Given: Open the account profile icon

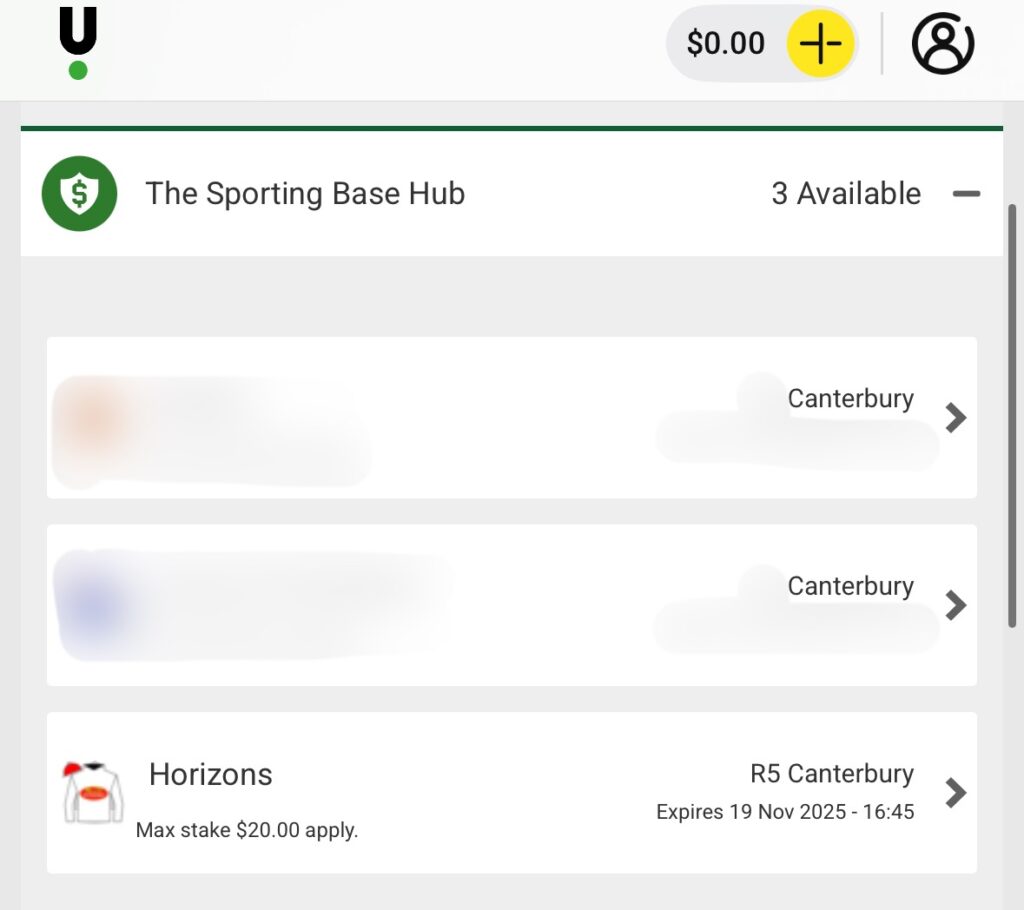Looking at the screenshot, I should point(942,44).
